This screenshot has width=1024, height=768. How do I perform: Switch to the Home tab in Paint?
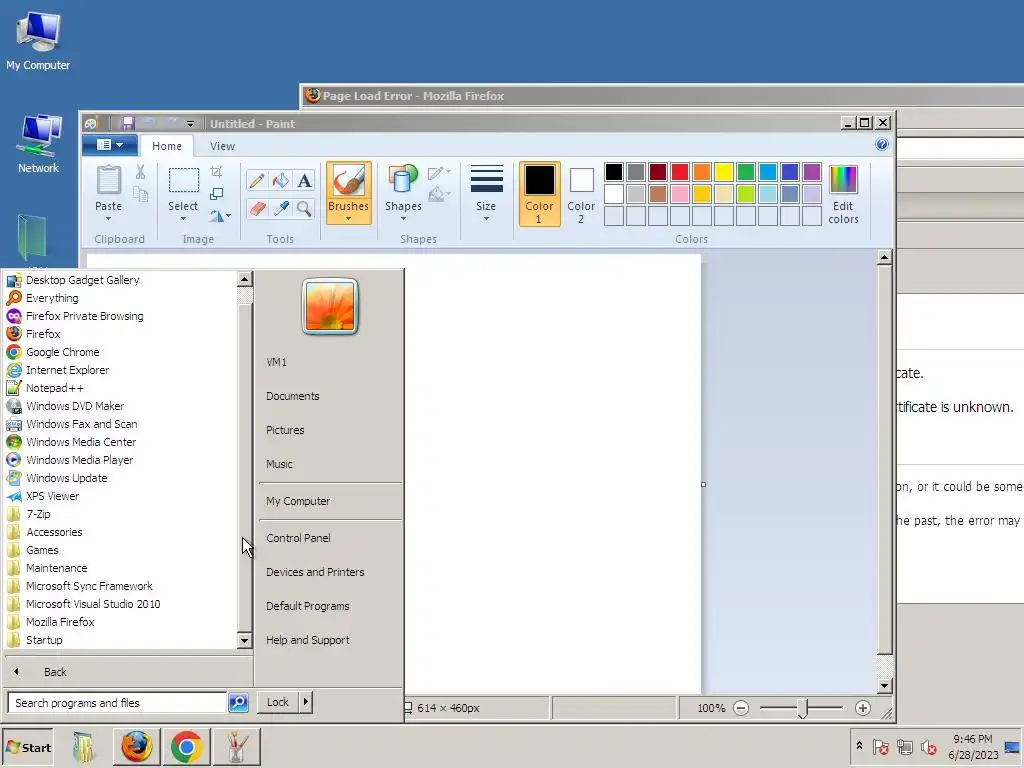[x=167, y=146]
